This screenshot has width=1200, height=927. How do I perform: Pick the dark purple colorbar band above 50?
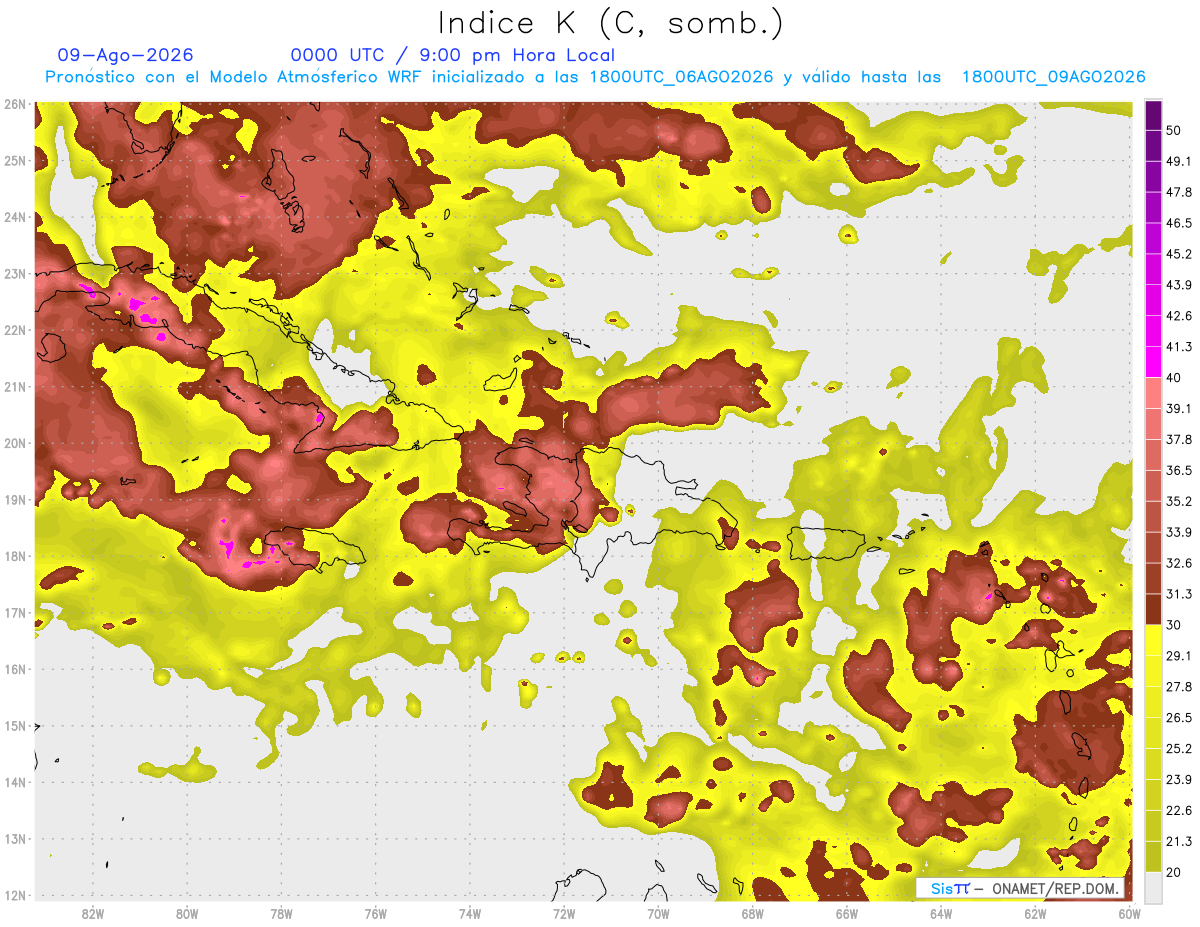click(1153, 115)
